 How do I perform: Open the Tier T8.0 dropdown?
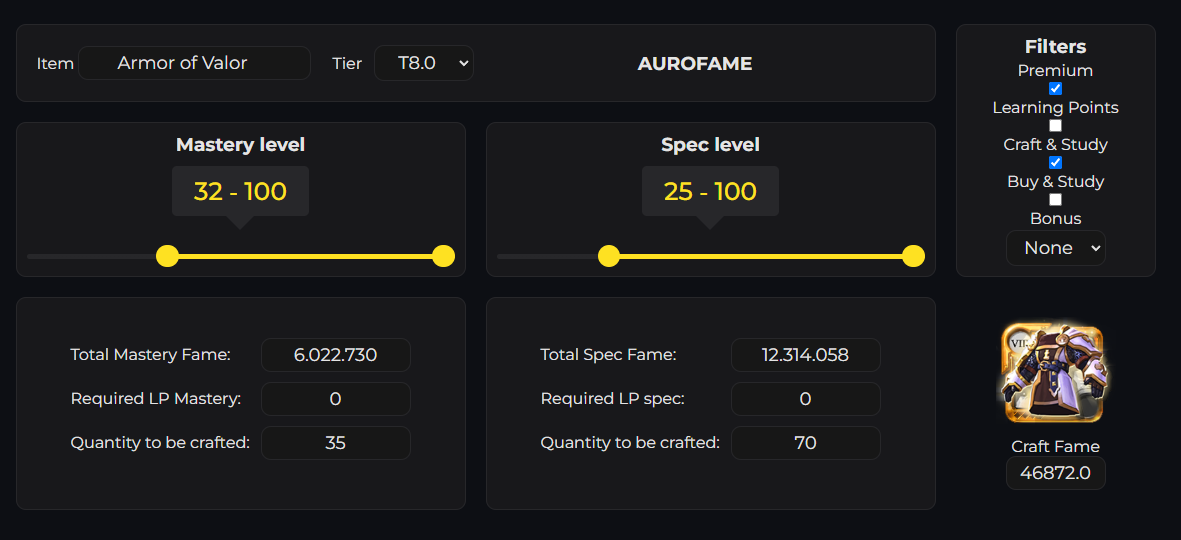click(x=423, y=63)
